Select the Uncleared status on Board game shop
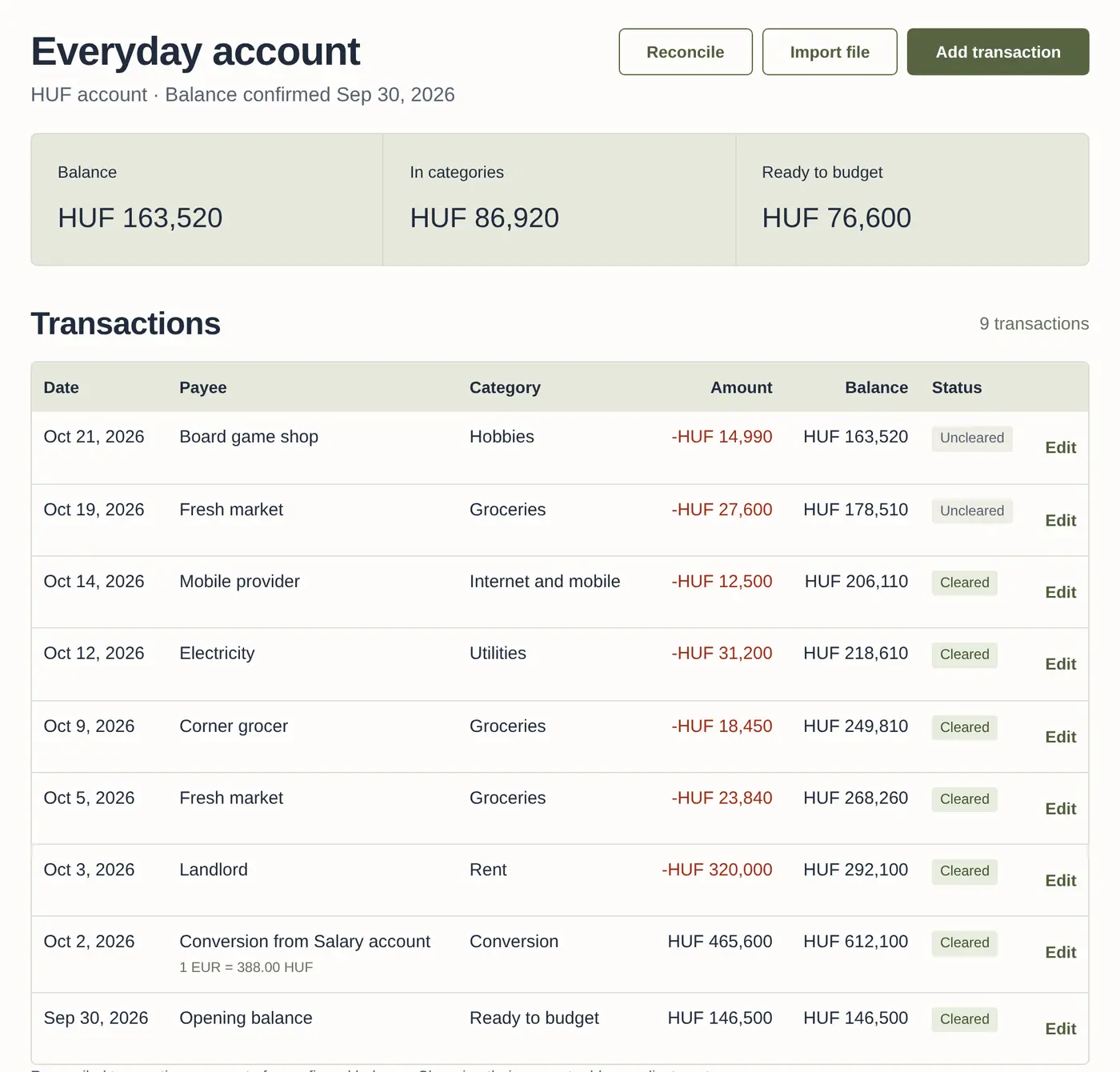1120x1072 pixels. click(972, 438)
